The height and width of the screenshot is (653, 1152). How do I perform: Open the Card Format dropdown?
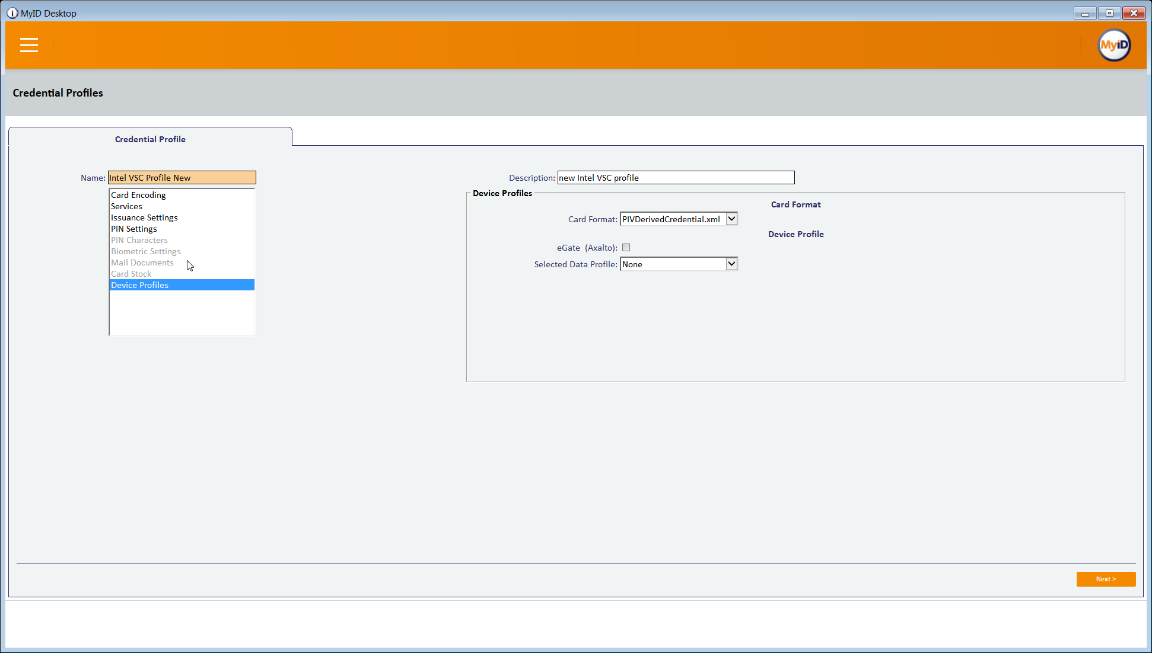(679, 219)
